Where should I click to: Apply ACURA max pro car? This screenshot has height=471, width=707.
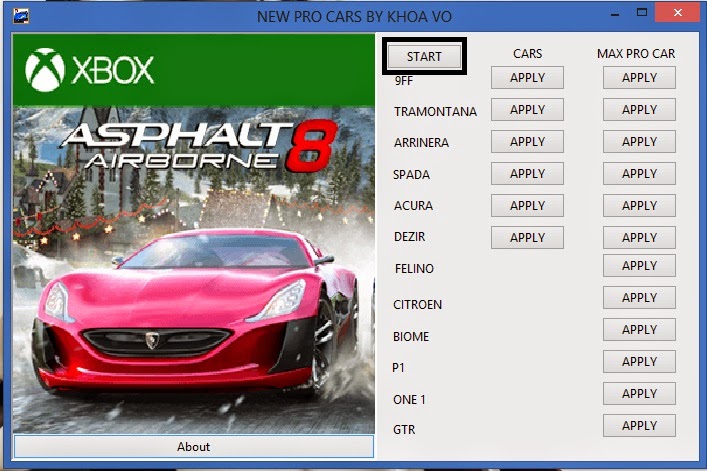pyautogui.click(x=639, y=206)
